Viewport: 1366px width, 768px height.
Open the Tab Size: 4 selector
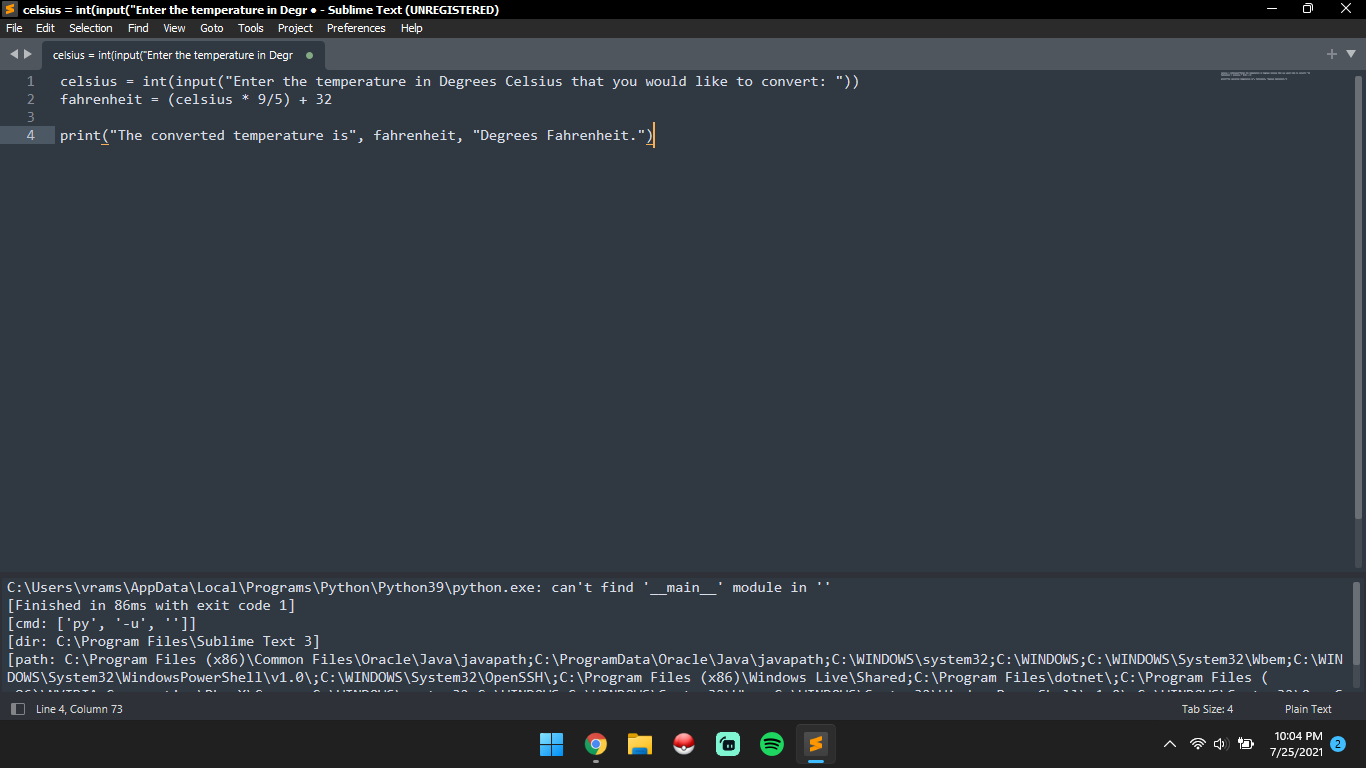pyautogui.click(x=1207, y=709)
